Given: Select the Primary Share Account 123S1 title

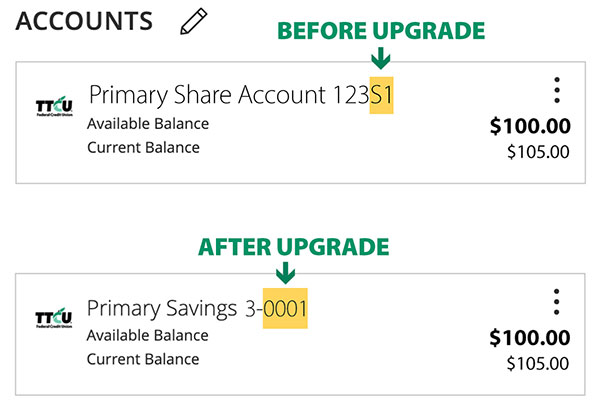Looking at the screenshot, I should pos(241,95).
